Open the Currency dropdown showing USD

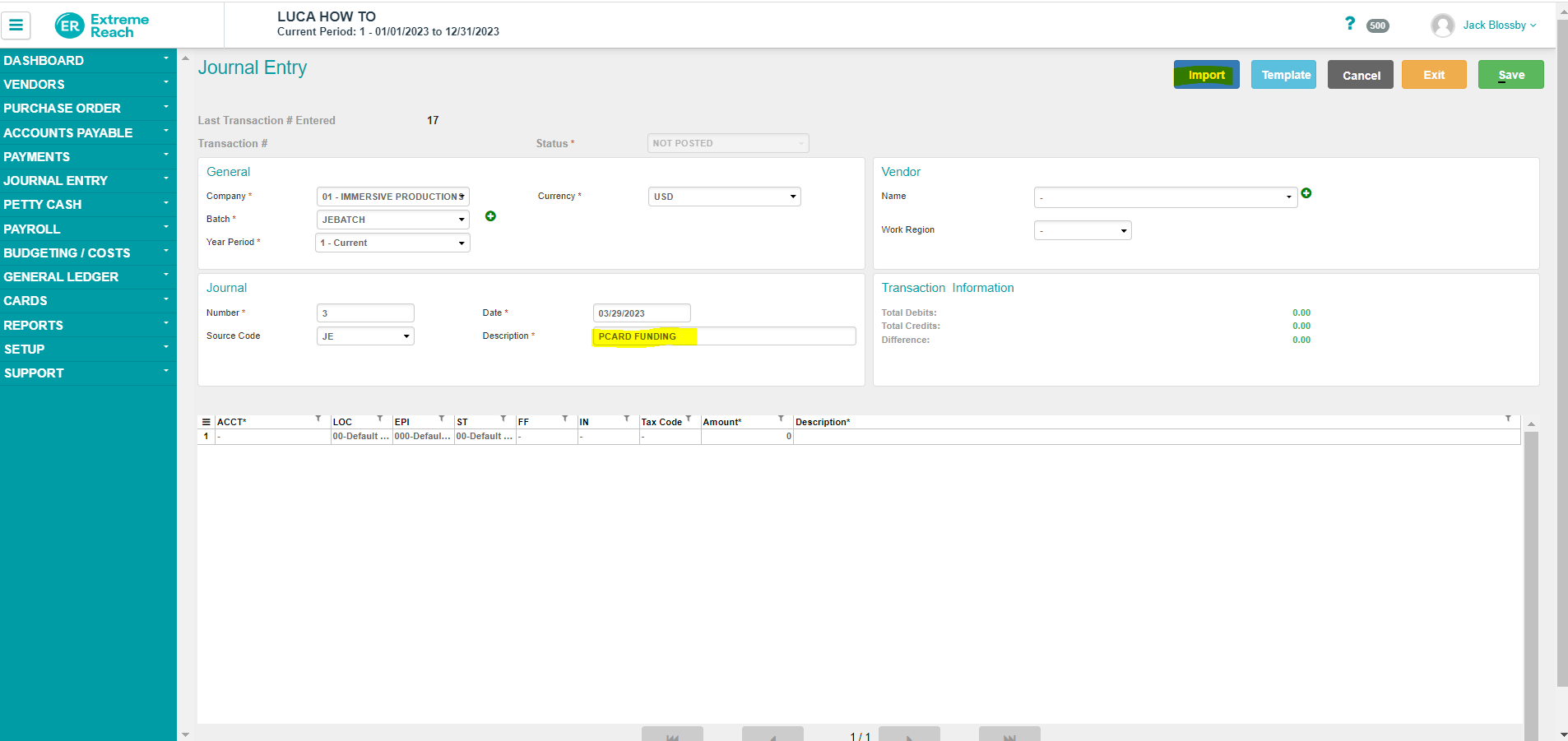tap(724, 197)
